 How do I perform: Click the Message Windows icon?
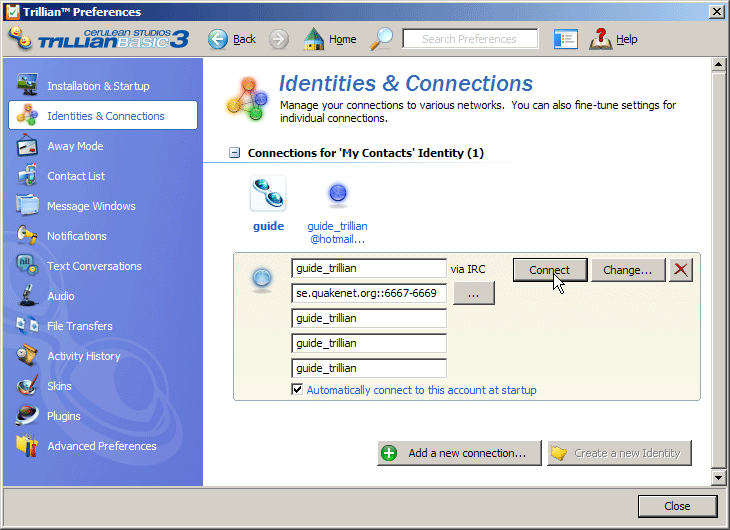(x=27, y=205)
